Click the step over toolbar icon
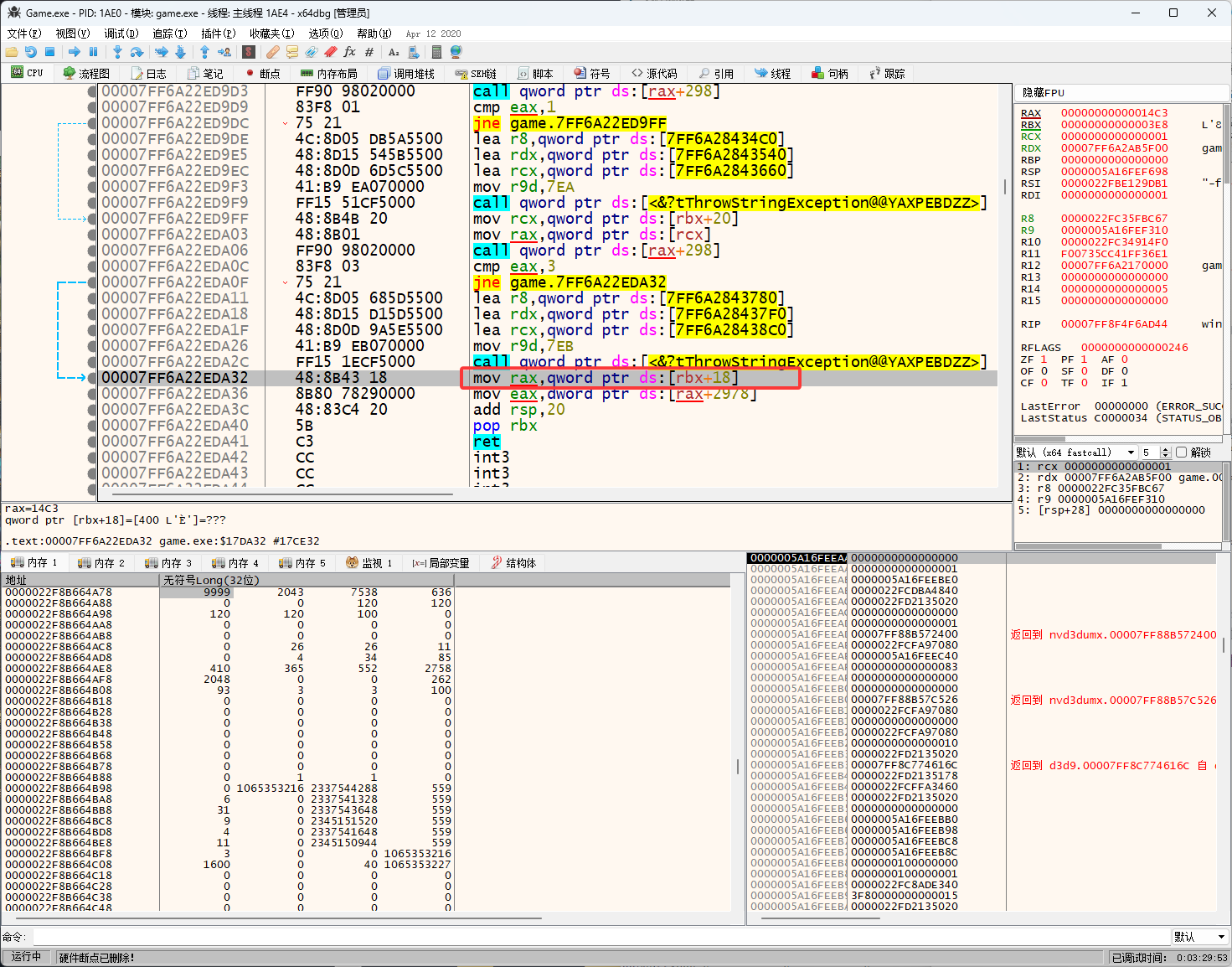 pos(137,52)
